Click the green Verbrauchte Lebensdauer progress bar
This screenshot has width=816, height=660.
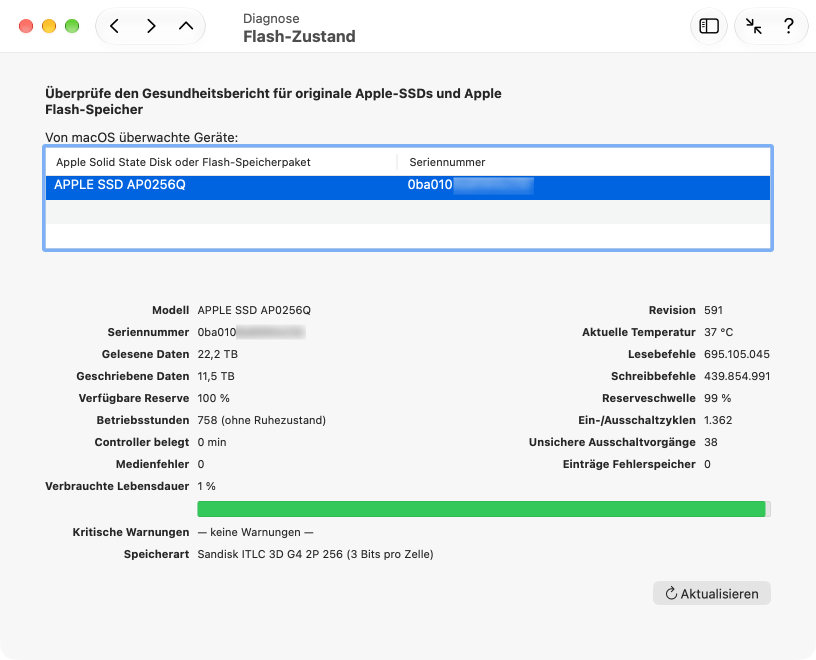coord(483,509)
